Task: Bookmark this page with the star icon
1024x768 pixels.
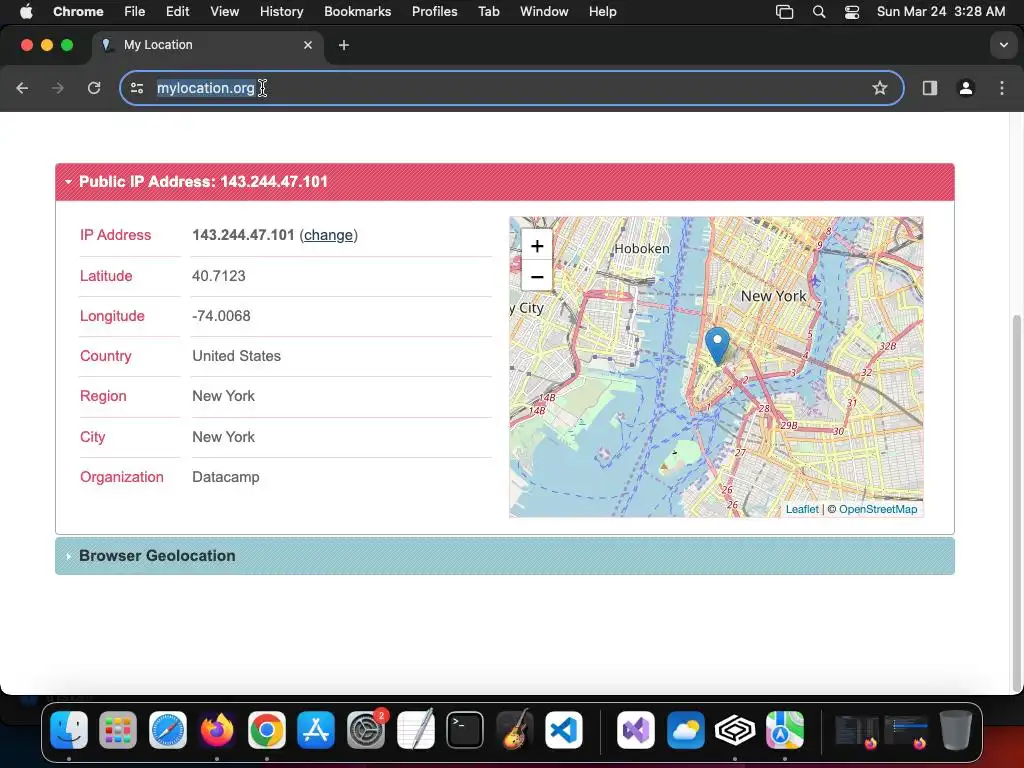Action: (880, 88)
